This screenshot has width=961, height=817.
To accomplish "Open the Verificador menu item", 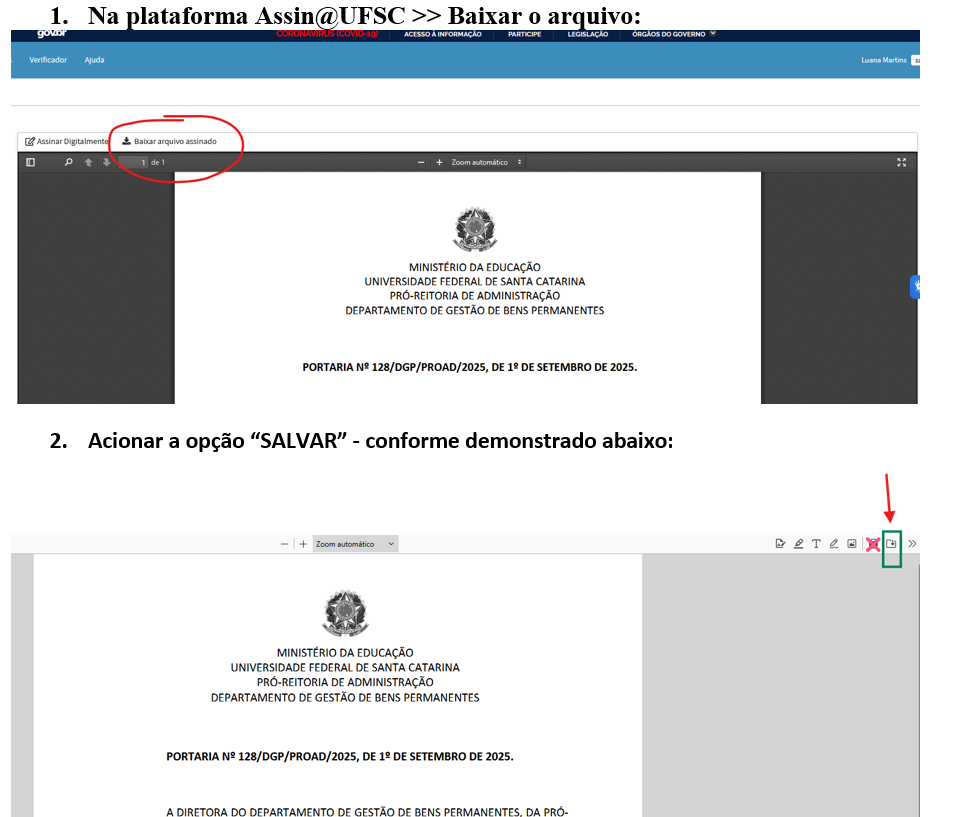I will click(48, 60).
